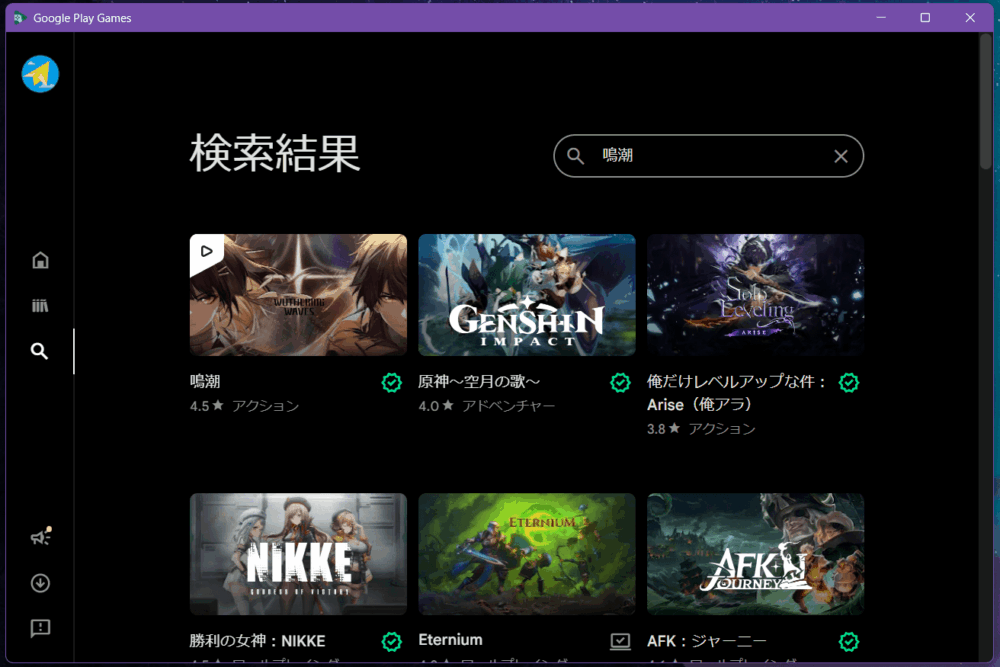Go to Home in the sidebar
Screen dimensions: 1000x667
(x=40, y=261)
